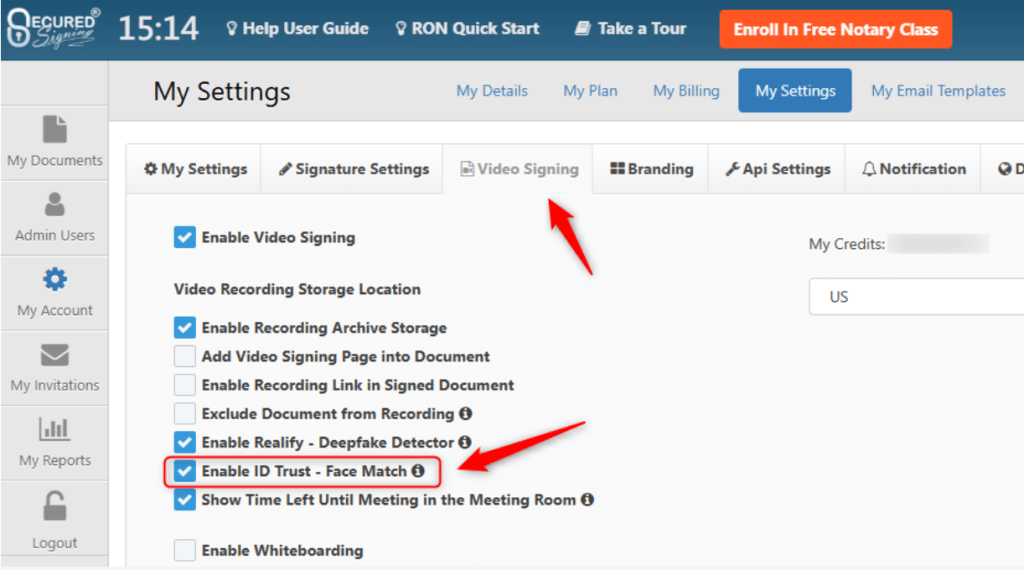This screenshot has height=570, width=1024.
Task: Switch to Signature Settings tab
Action: [x=353, y=169]
